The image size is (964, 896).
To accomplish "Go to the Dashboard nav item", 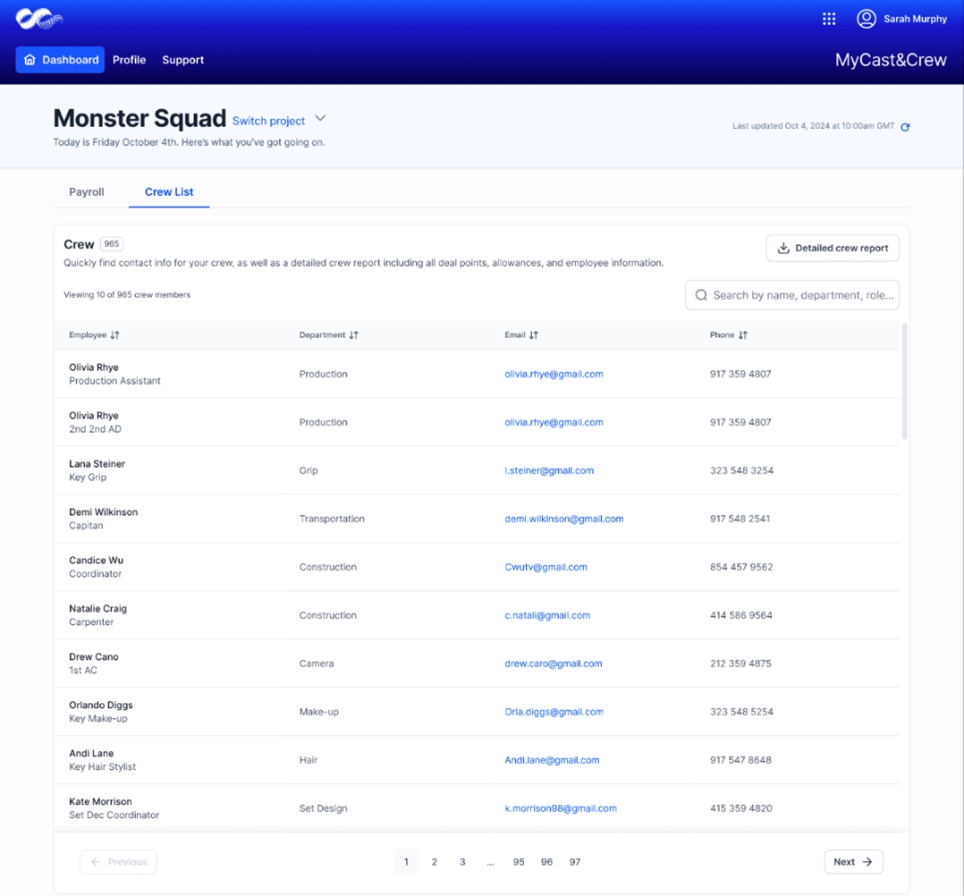I will [x=60, y=60].
